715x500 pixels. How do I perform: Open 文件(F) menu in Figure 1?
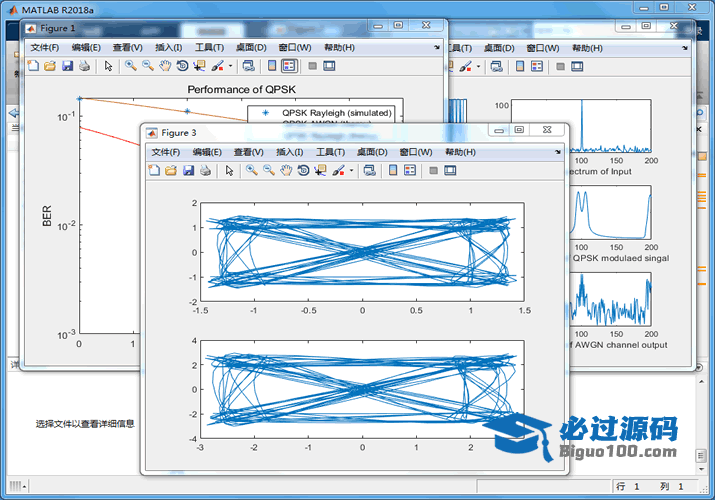tap(45, 48)
